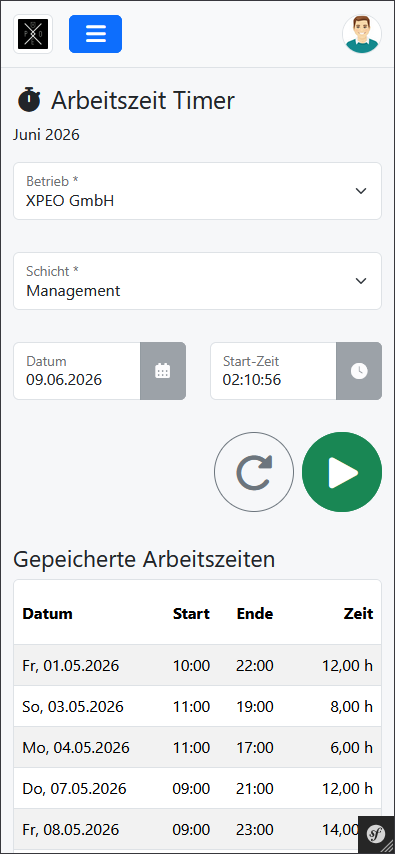Click end time 23:00 on 08.05.2026
This screenshot has height=854, width=395.
pos(255,830)
